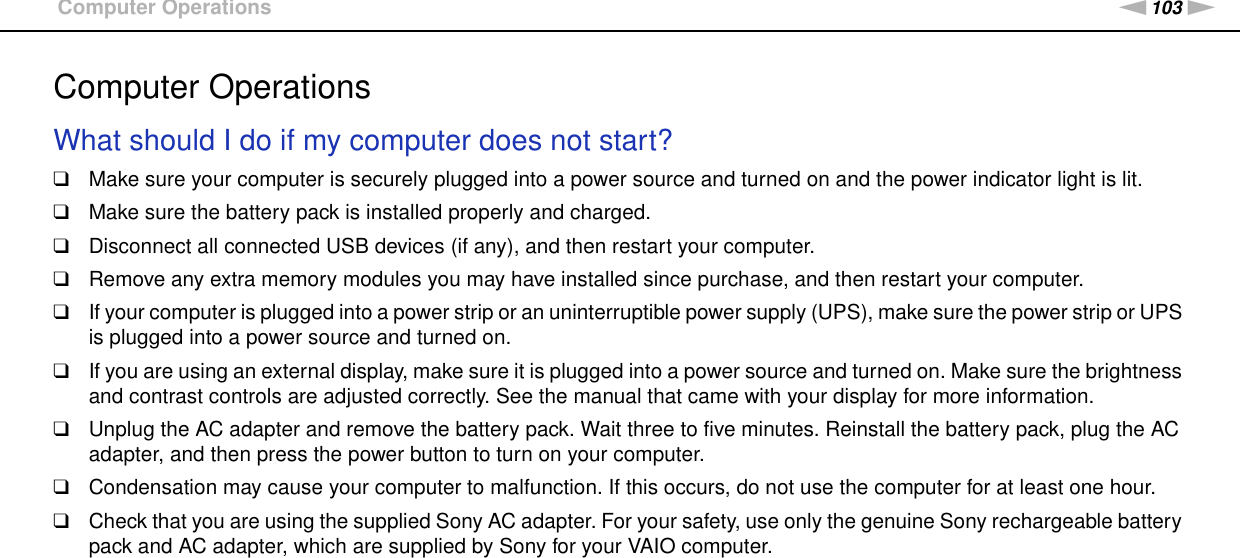Tick the checkbox for the external display tip

click(x=62, y=372)
